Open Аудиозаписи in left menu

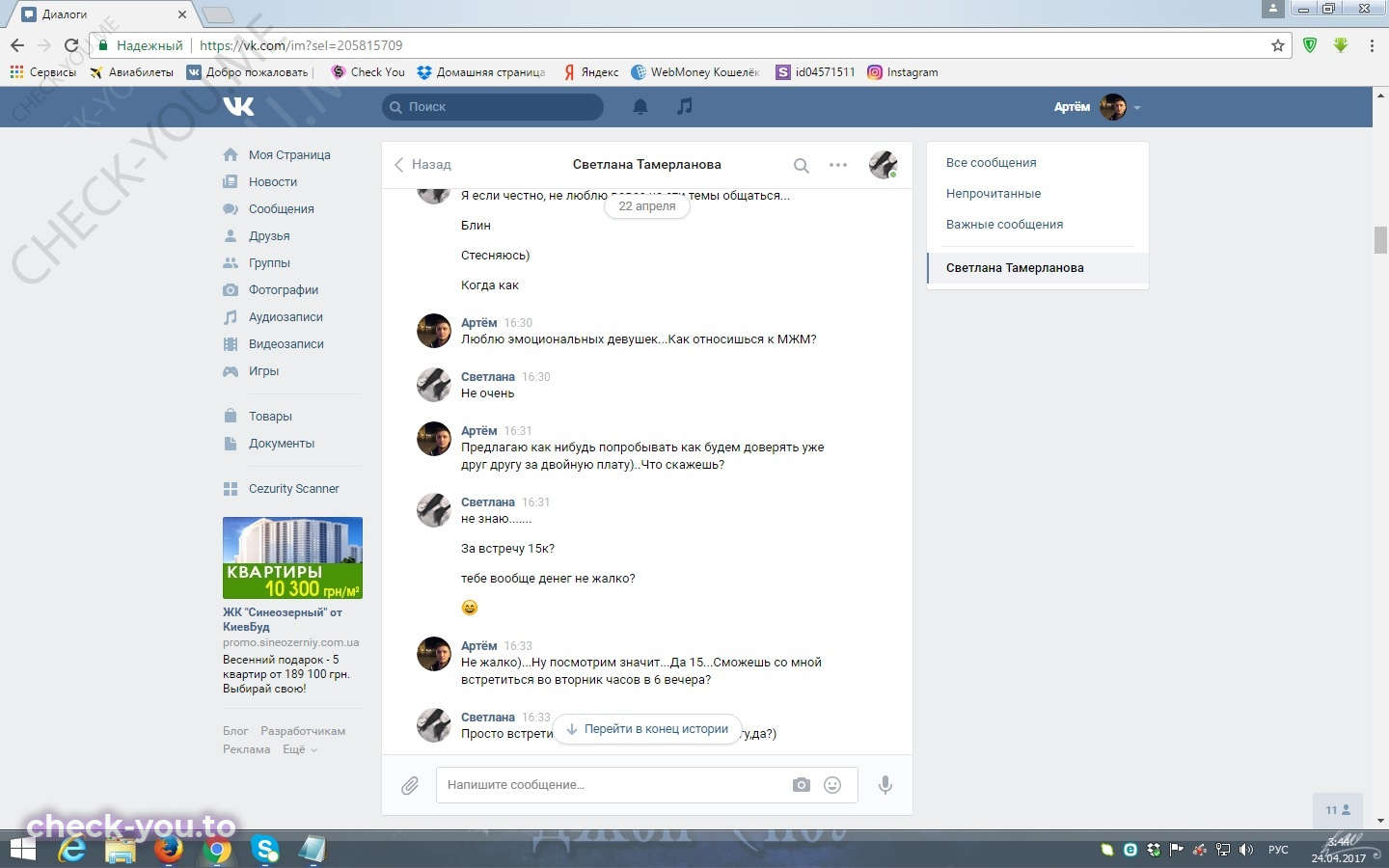point(286,317)
